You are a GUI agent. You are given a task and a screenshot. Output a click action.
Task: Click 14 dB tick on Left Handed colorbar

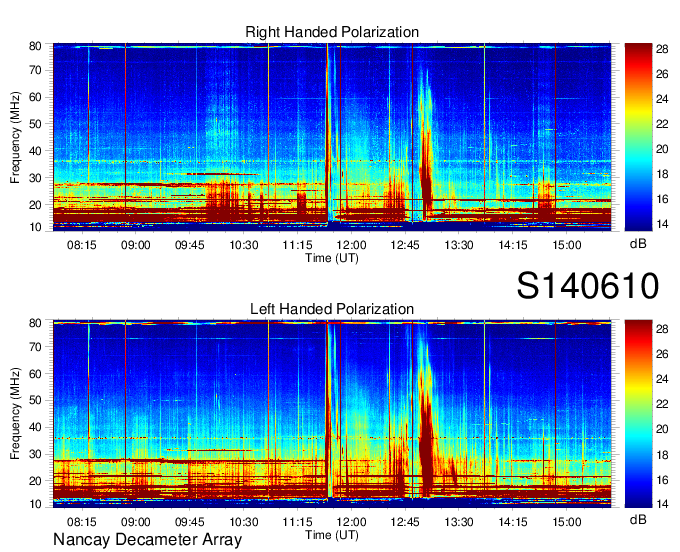tap(662, 504)
